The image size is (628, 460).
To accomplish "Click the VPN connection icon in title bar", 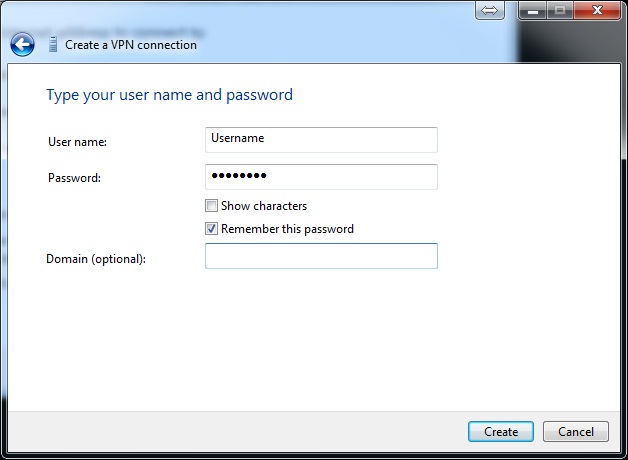I will (x=52, y=44).
